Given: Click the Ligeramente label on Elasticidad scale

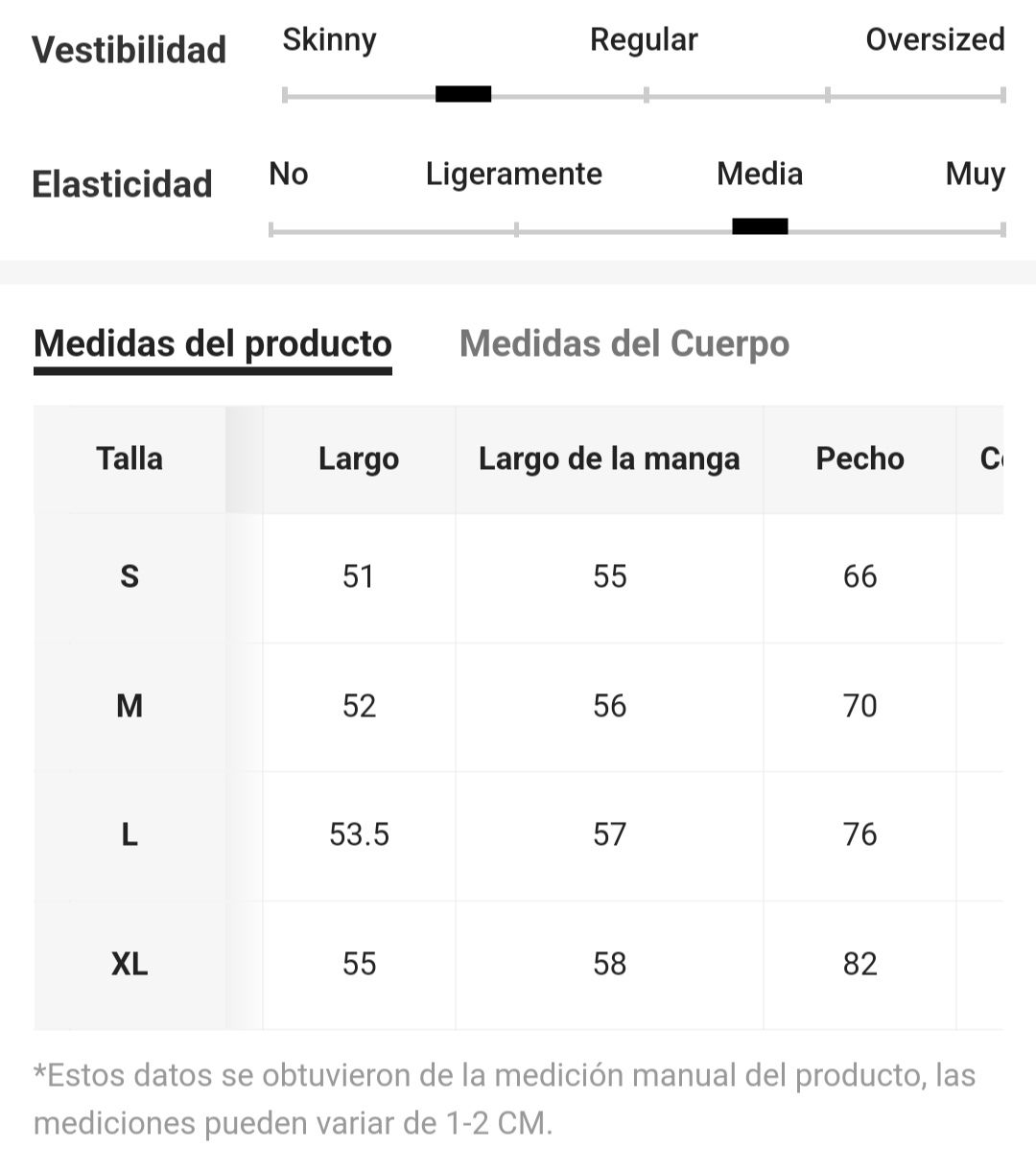Looking at the screenshot, I should click(x=514, y=175).
